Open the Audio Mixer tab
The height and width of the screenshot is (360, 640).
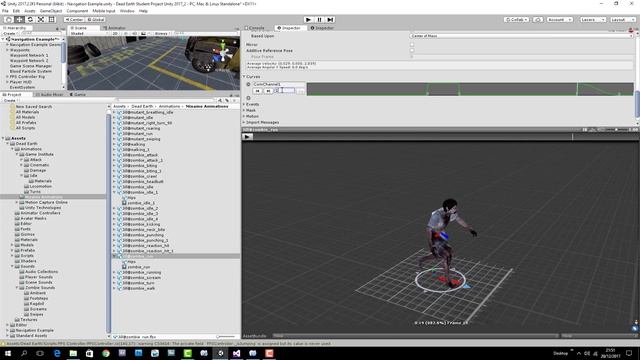coord(49,95)
